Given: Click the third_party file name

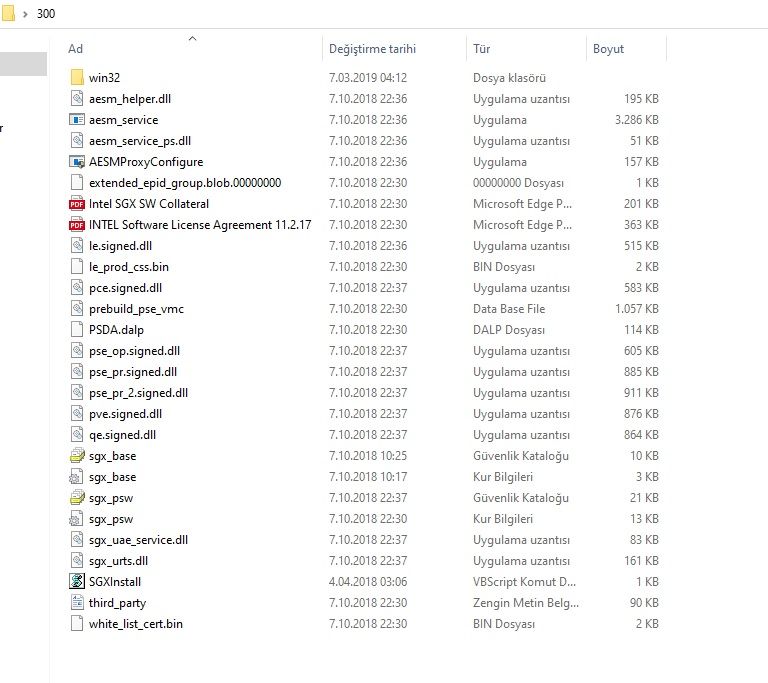Looking at the screenshot, I should click(x=118, y=603).
